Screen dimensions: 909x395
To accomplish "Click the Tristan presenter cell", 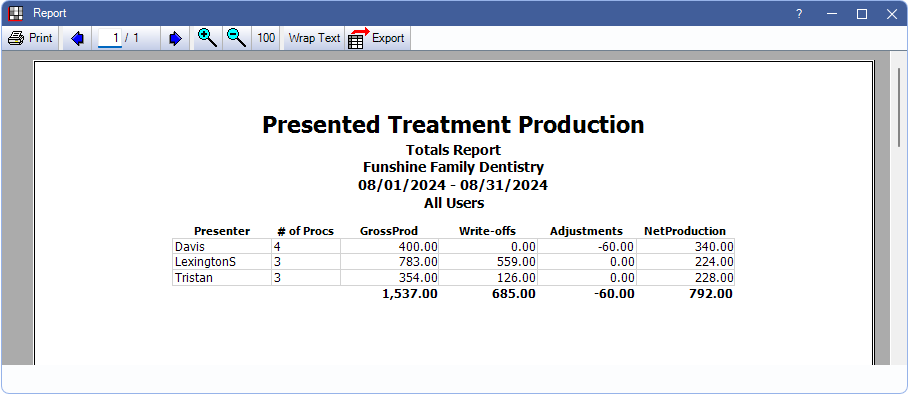I will (222, 278).
